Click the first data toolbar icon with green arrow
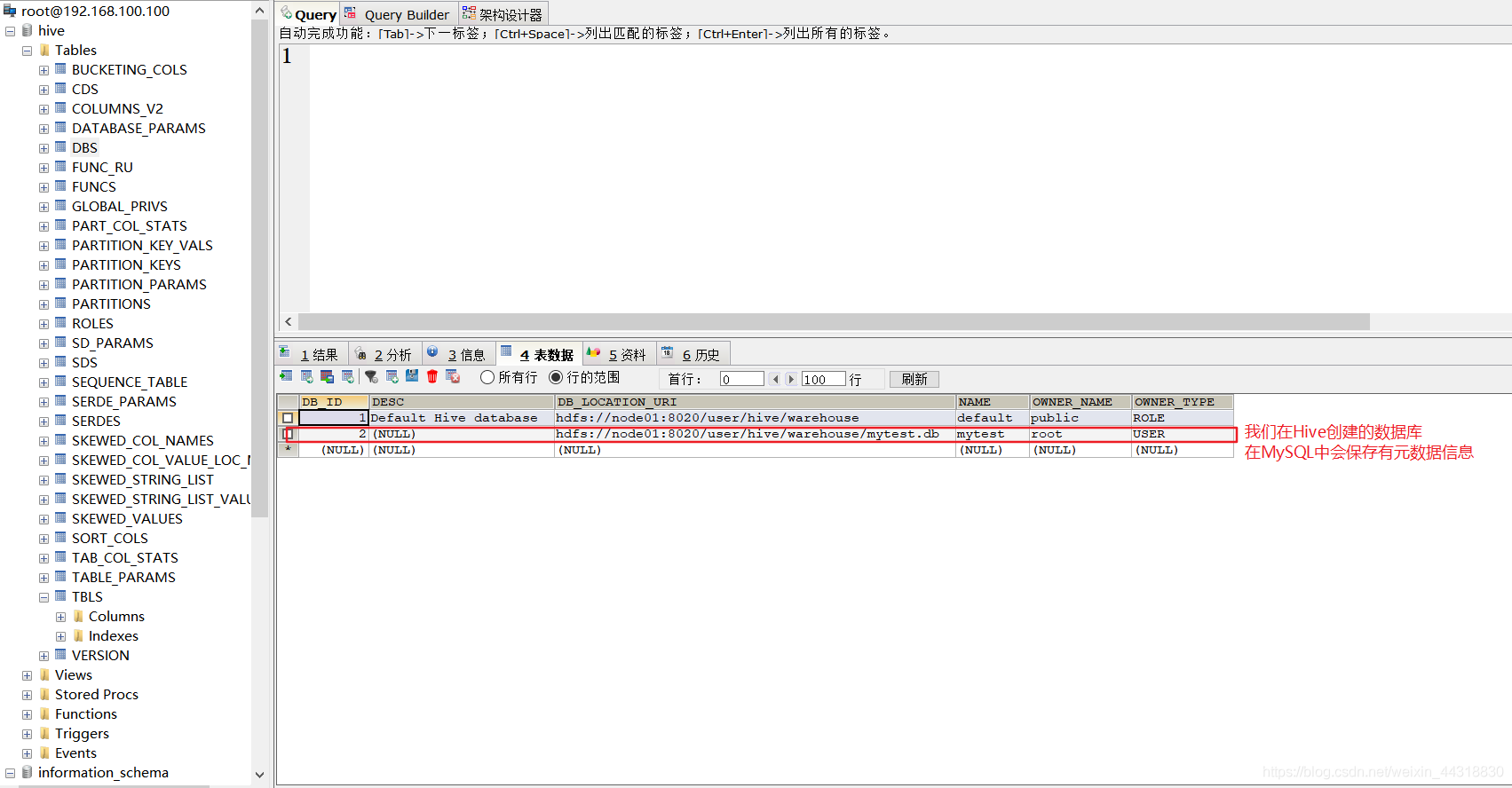The height and width of the screenshot is (788, 1512). click(x=286, y=376)
